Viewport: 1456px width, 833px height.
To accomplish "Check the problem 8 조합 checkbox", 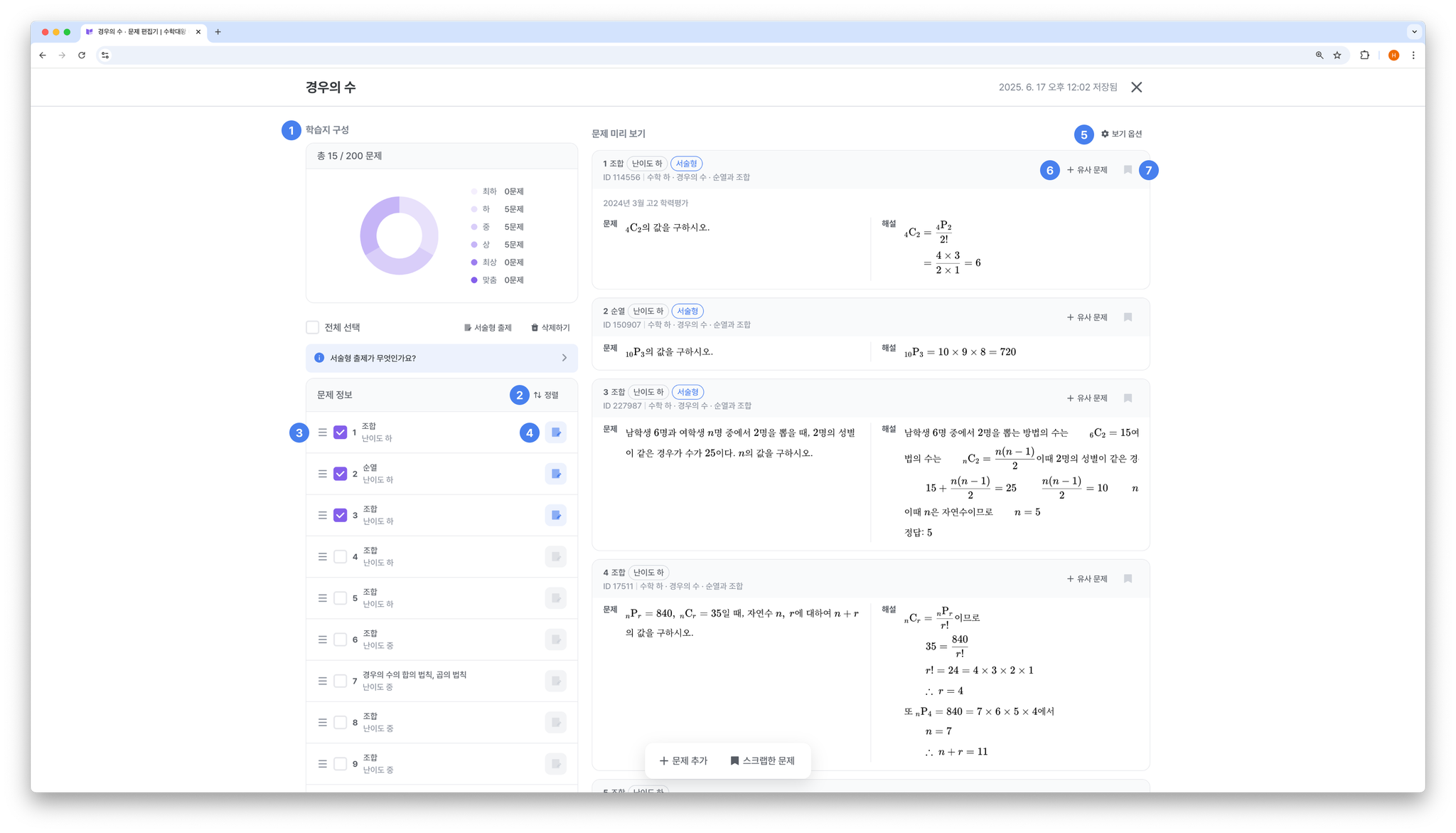I will pos(341,722).
